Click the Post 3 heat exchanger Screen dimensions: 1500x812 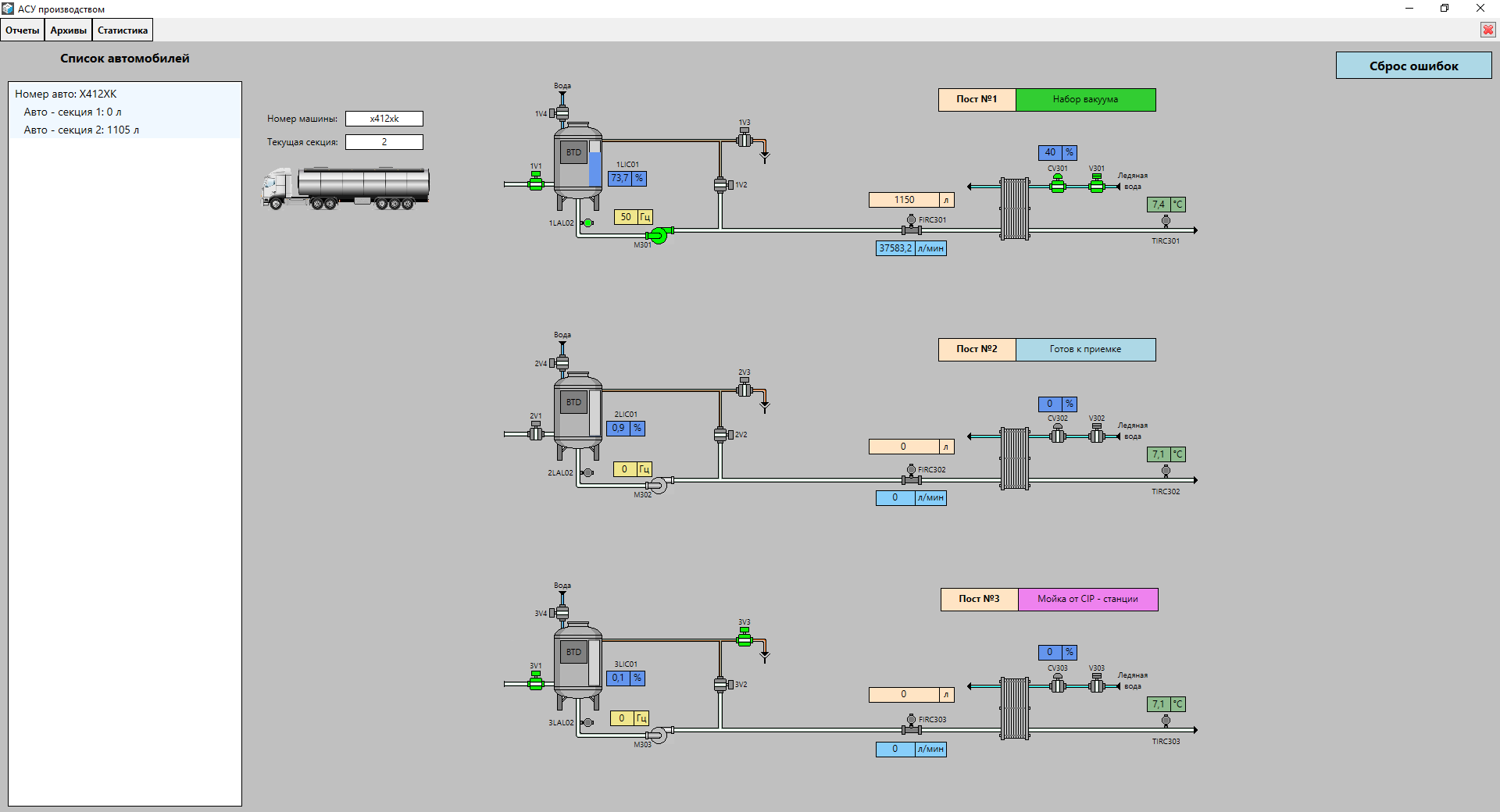1015,708
